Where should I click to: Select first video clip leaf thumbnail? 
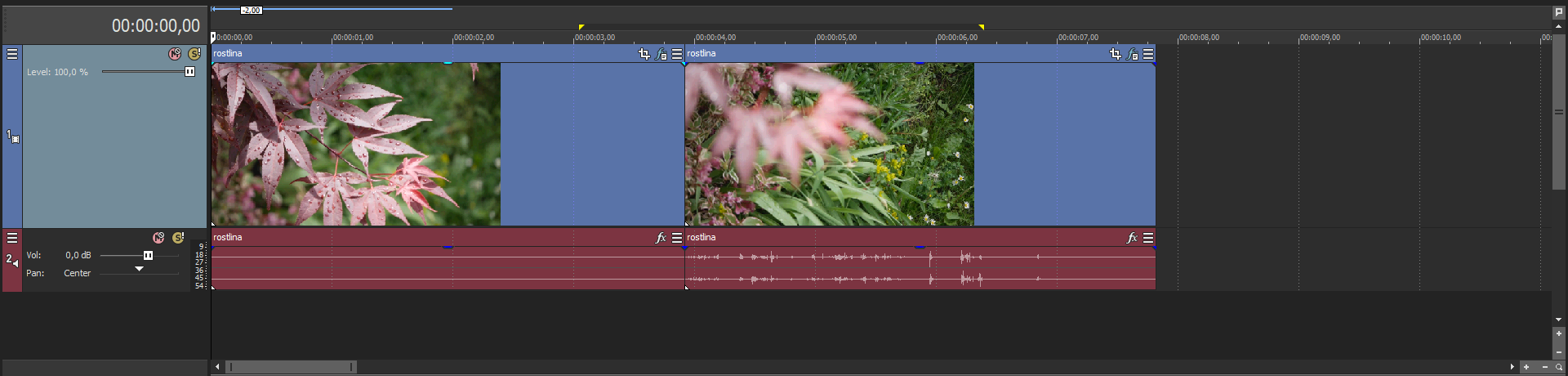point(356,144)
